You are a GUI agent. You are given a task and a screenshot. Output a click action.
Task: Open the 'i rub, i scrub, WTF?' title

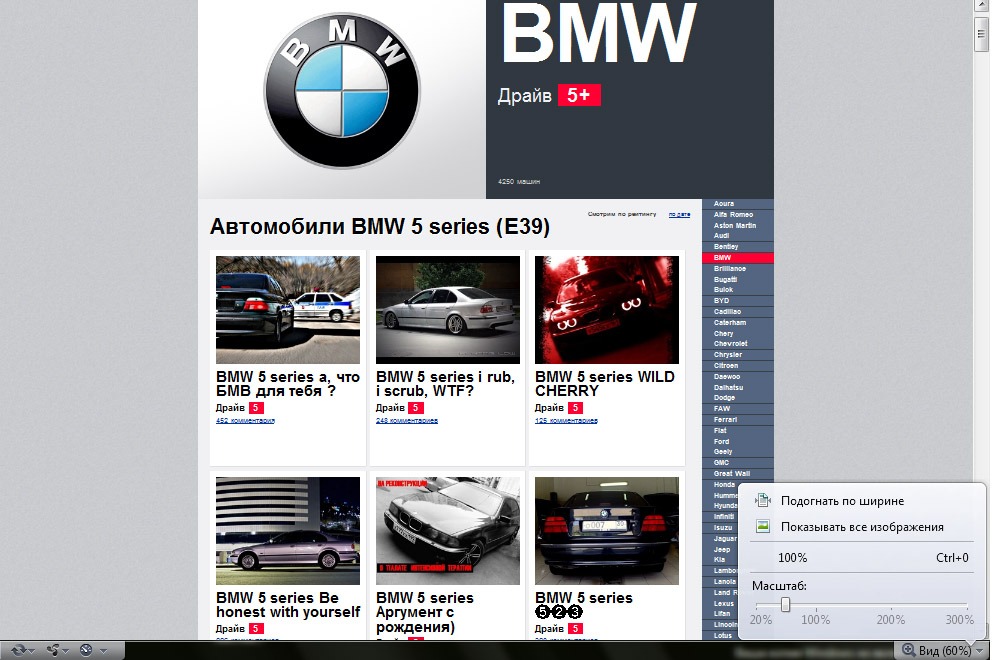click(445, 384)
